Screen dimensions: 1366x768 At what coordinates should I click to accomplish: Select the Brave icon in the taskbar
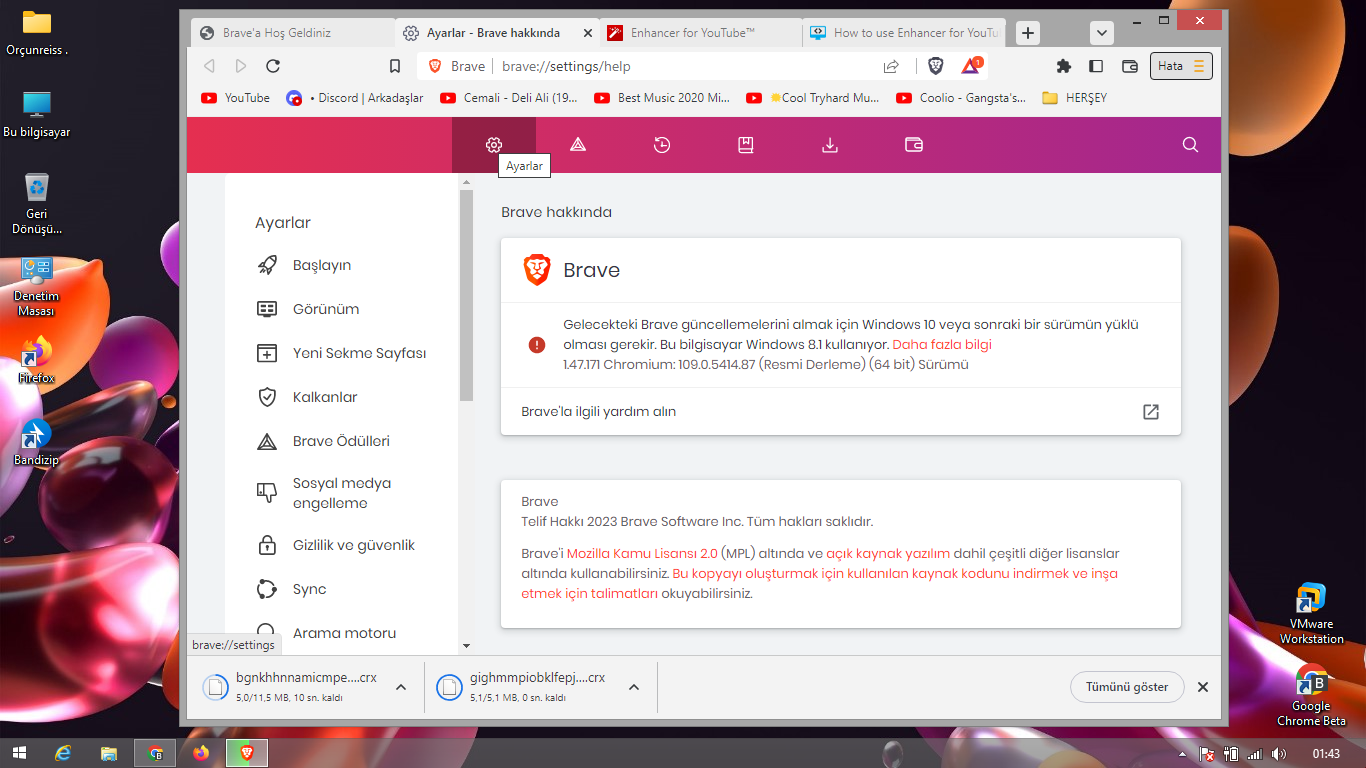click(x=247, y=753)
